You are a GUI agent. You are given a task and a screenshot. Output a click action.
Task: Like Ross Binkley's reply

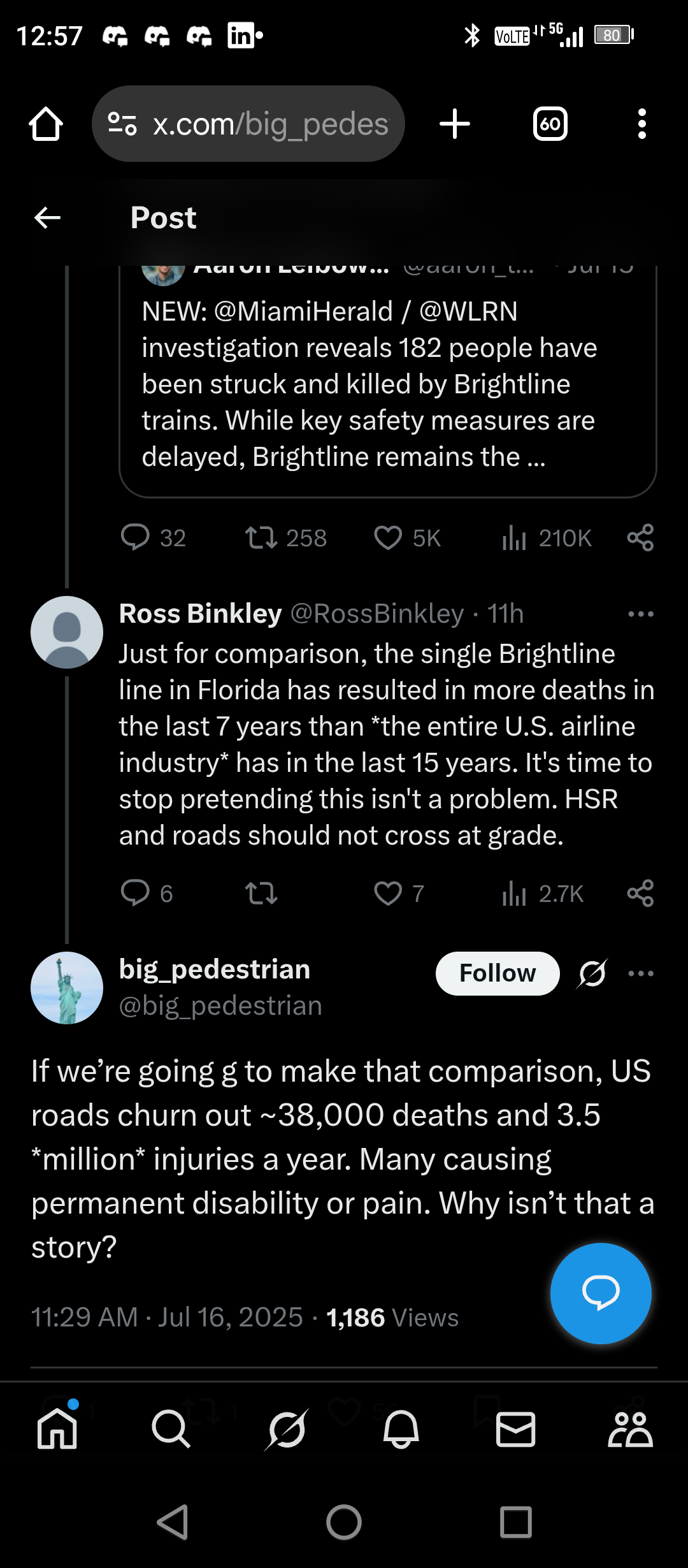[x=388, y=894]
